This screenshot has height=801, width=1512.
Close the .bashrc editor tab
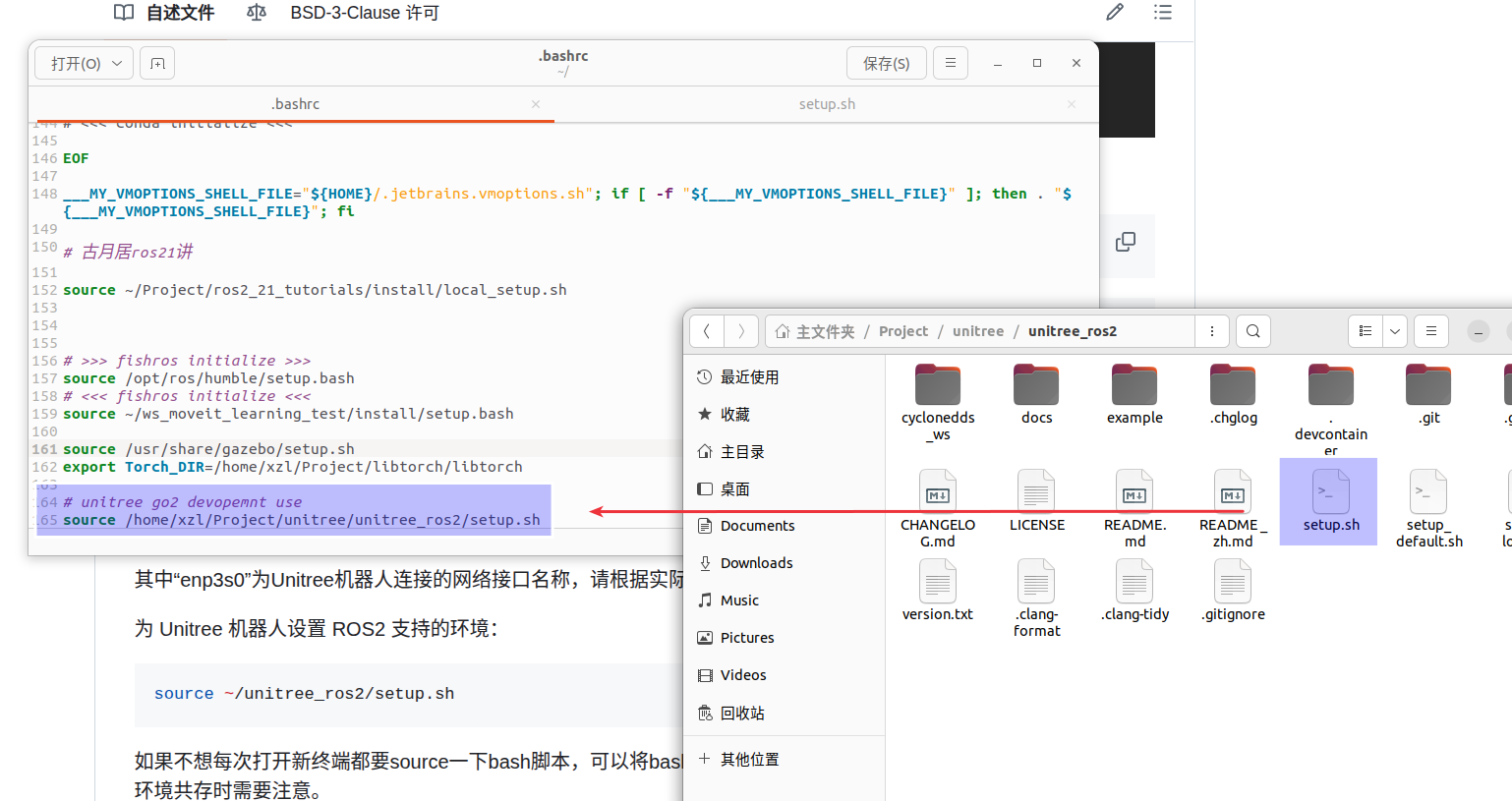[536, 104]
